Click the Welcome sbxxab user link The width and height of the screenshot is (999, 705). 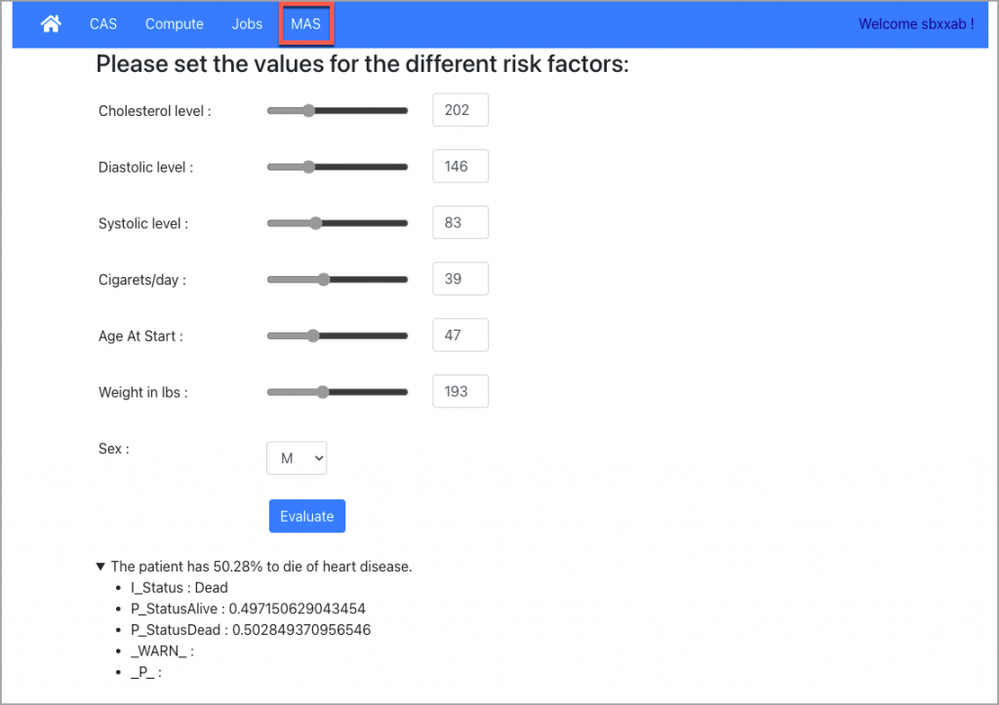pos(916,24)
